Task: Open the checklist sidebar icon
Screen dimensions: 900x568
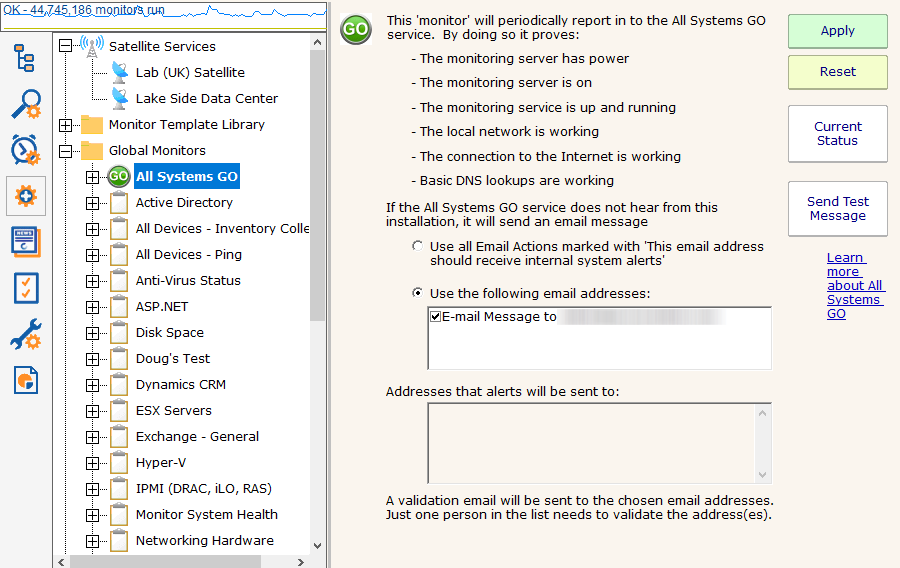Action: [25, 288]
